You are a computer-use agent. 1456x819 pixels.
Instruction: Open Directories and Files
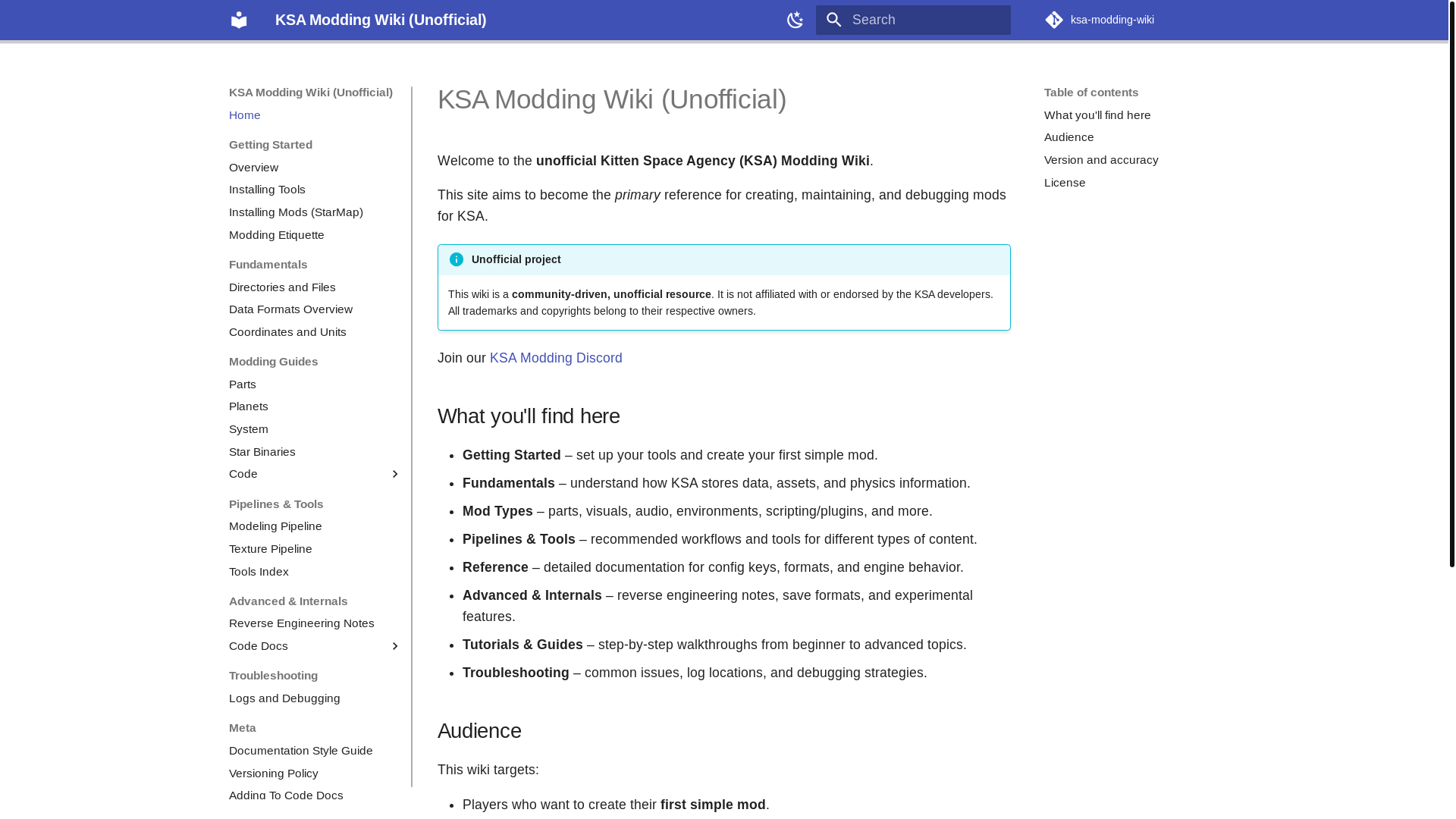pos(282,287)
